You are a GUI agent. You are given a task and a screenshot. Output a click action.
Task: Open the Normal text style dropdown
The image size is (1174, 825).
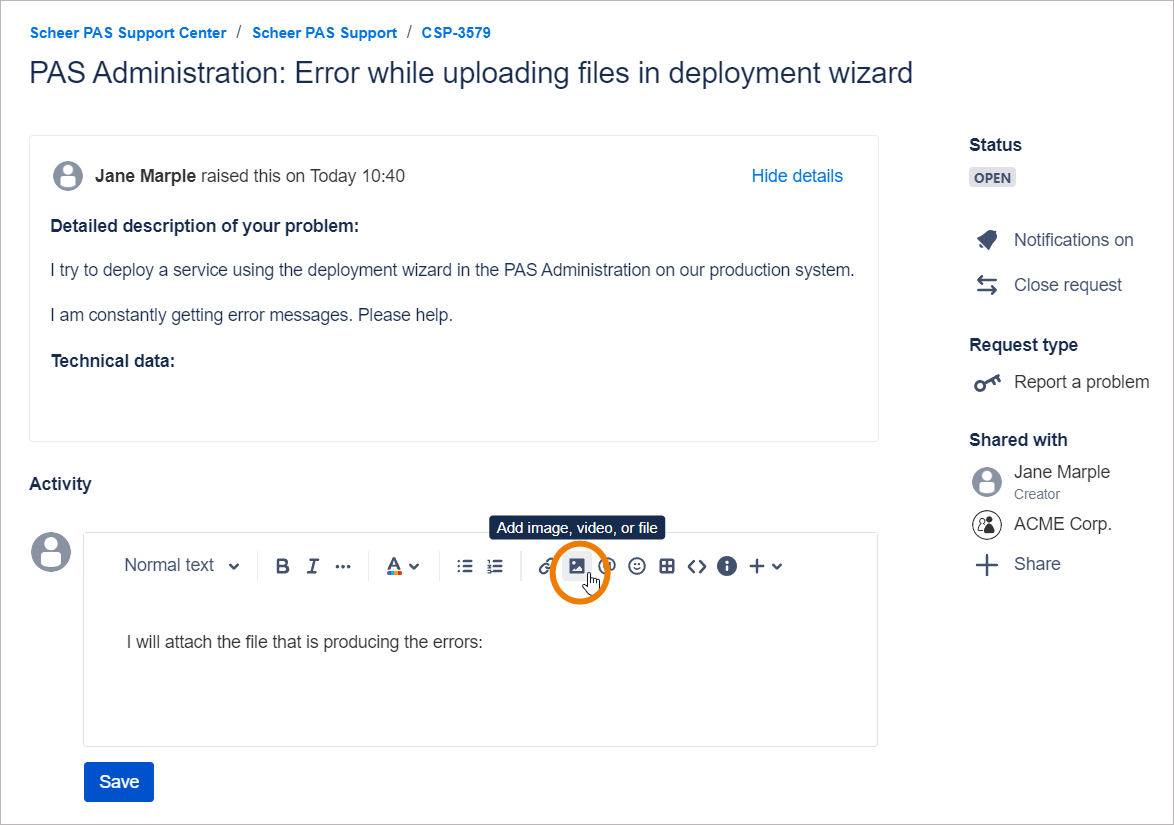click(x=181, y=566)
